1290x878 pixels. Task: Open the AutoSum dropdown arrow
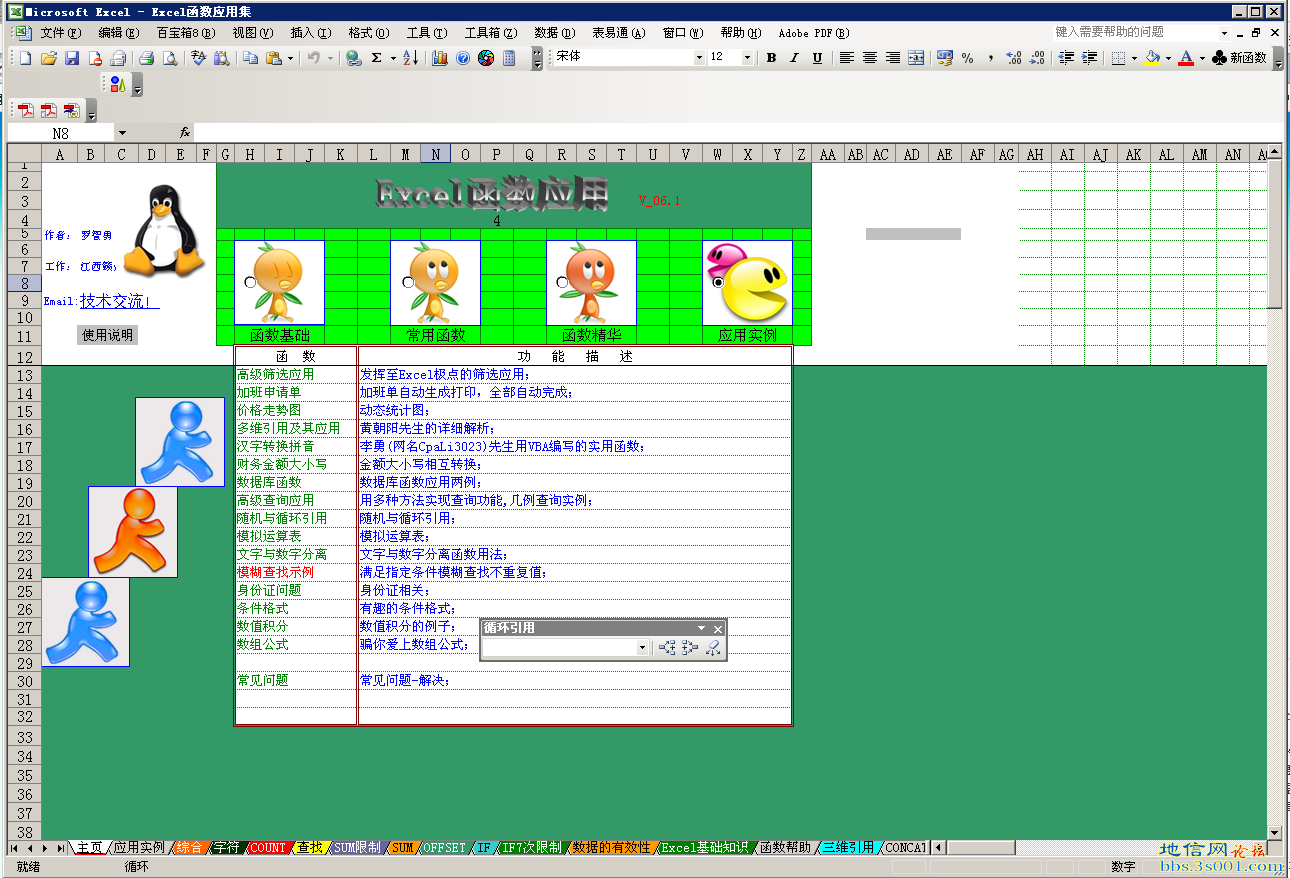[393, 58]
